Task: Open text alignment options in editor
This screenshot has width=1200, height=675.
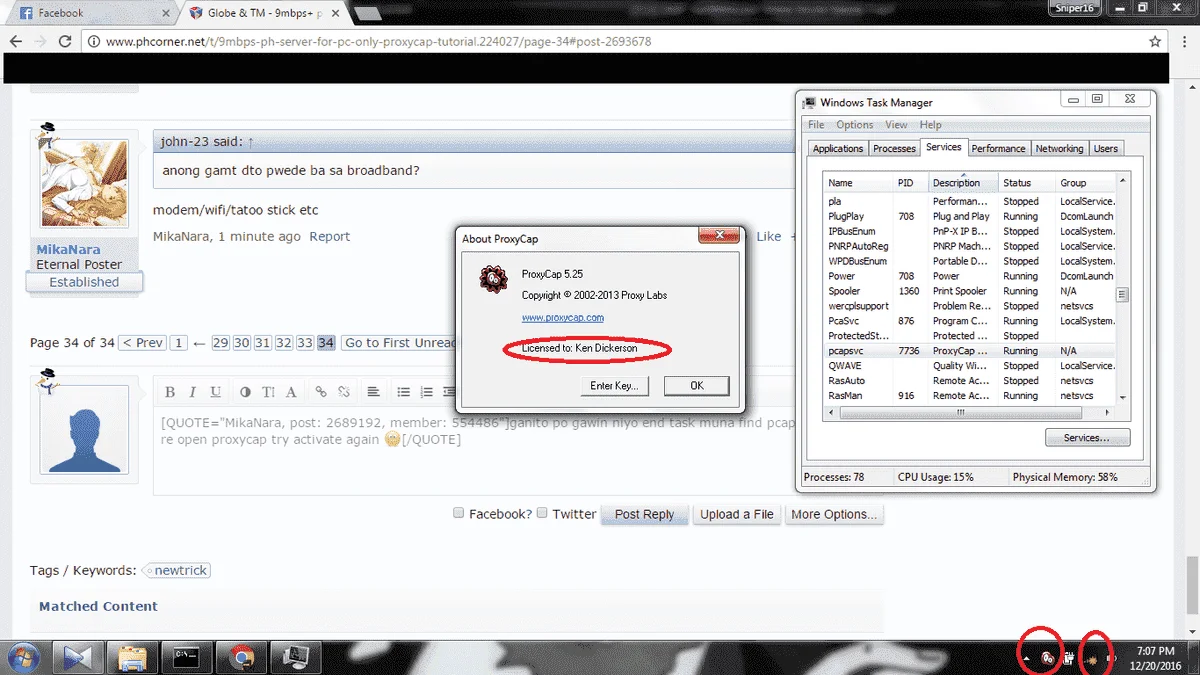Action: tap(373, 392)
